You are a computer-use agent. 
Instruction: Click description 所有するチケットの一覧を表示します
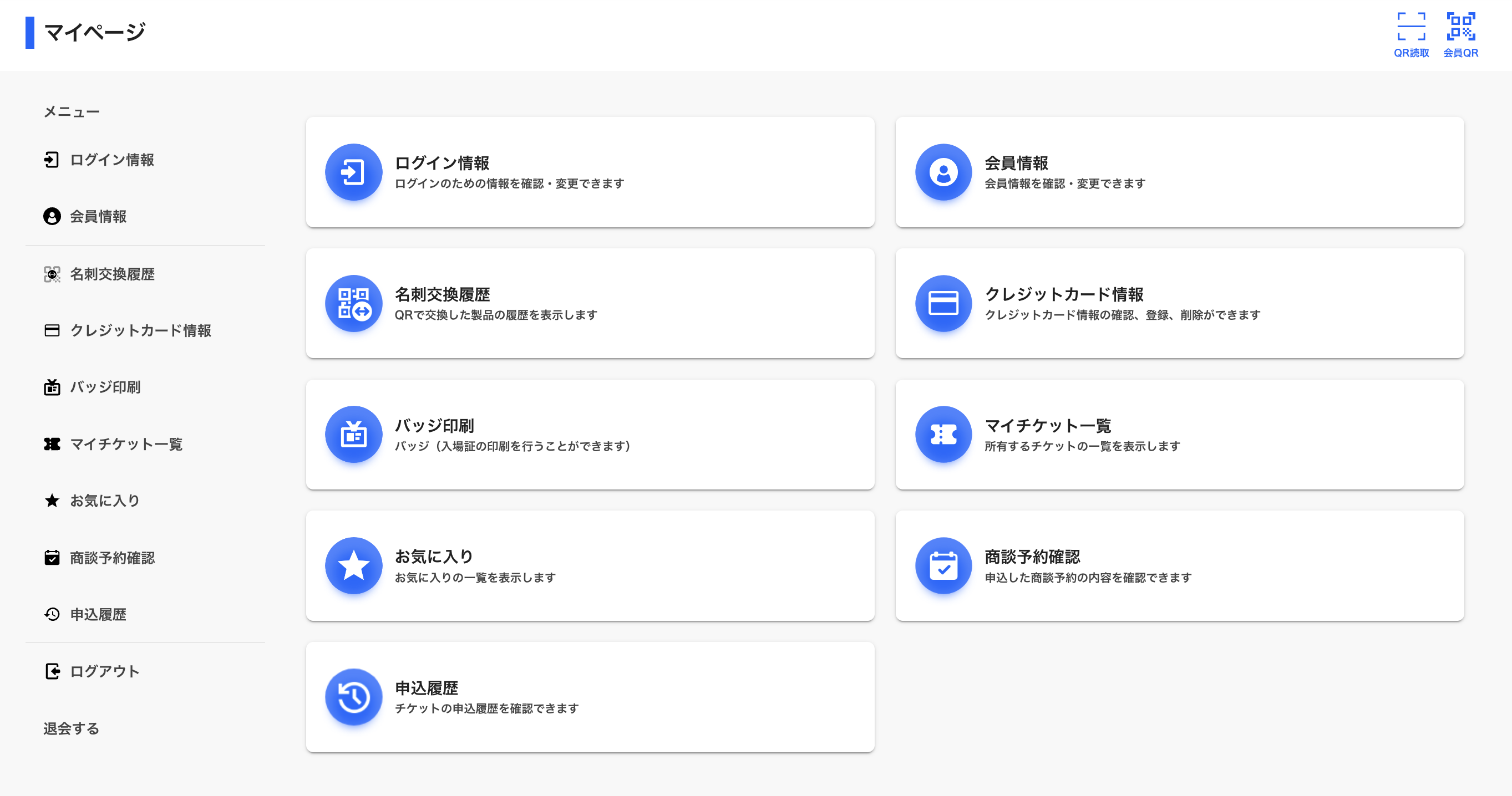pos(1082,446)
